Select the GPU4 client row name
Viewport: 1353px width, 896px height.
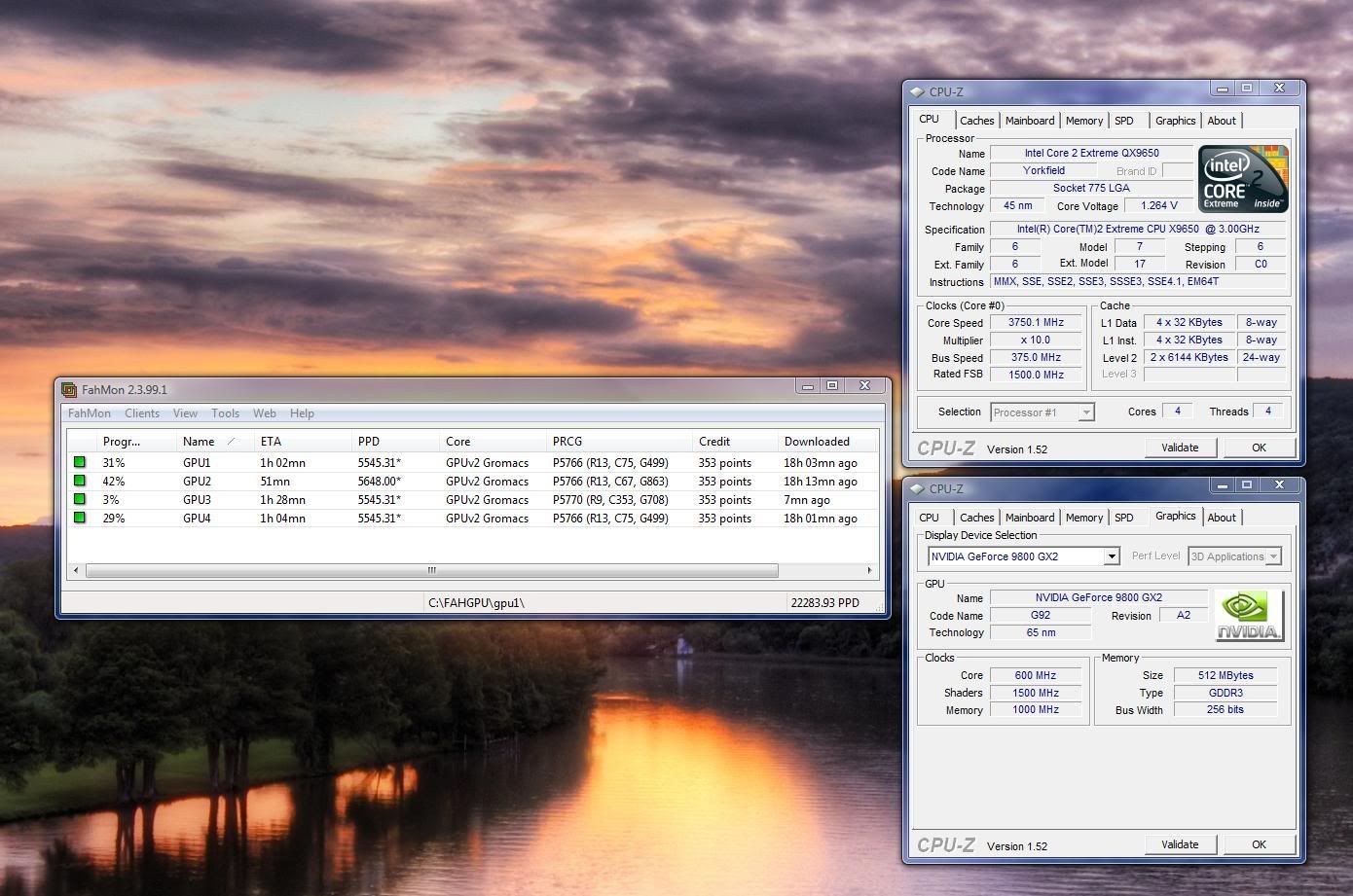[197, 519]
